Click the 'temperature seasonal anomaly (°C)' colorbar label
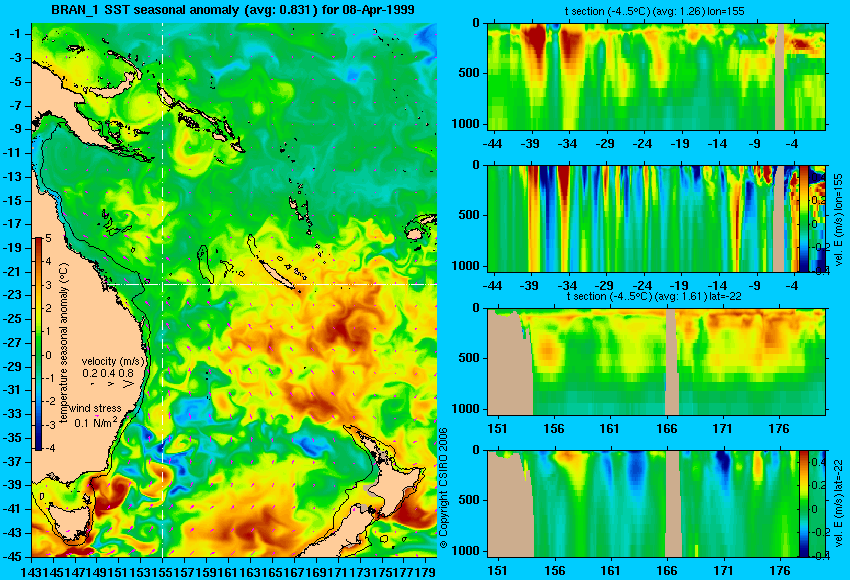Image resolution: width=850 pixels, height=580 pixels. pyautogui.click(x=64, y=344)
